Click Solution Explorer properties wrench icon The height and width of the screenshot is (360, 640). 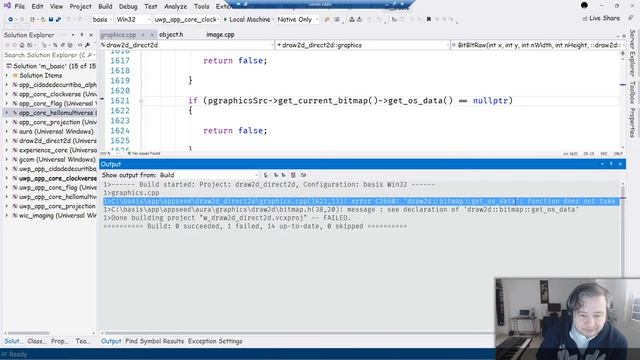[x=87, y=45]
